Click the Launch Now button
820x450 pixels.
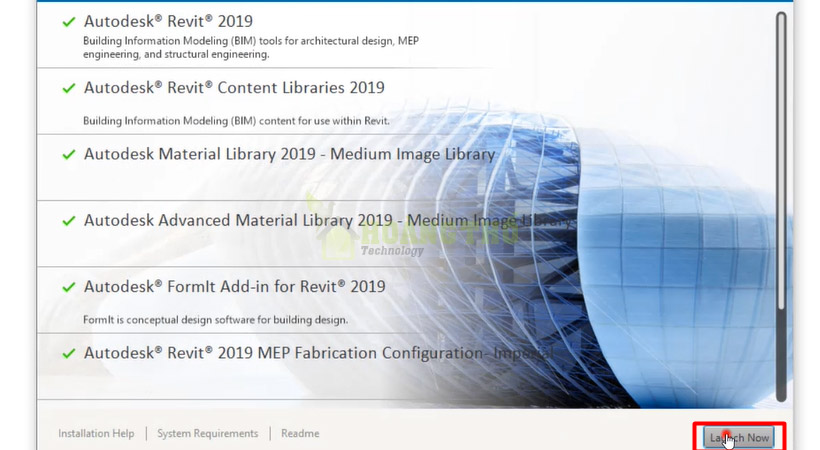click(x=739, y=437)
